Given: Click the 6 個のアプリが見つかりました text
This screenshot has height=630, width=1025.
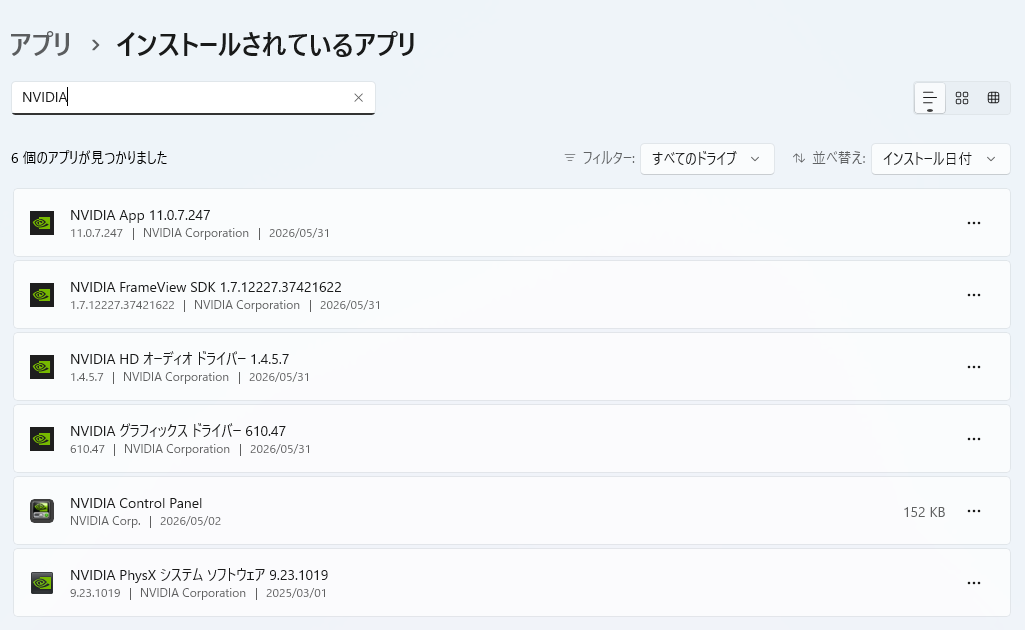Looking at the screenshot, I should 89,158.
